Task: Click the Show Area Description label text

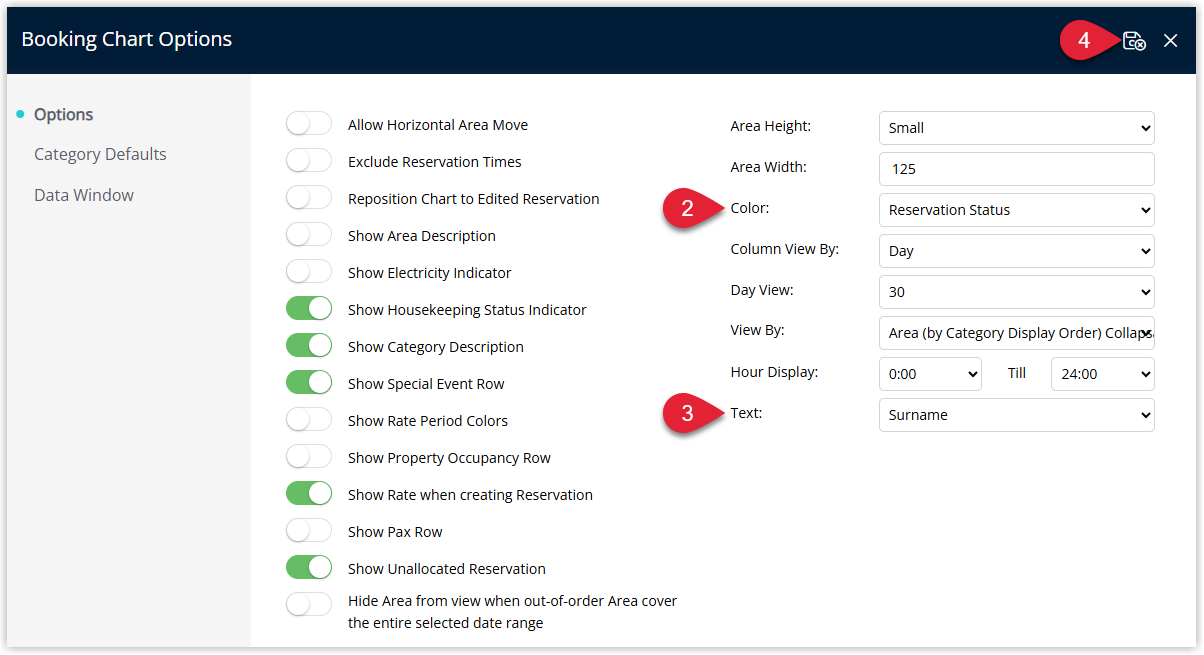Action: [422, 236]
